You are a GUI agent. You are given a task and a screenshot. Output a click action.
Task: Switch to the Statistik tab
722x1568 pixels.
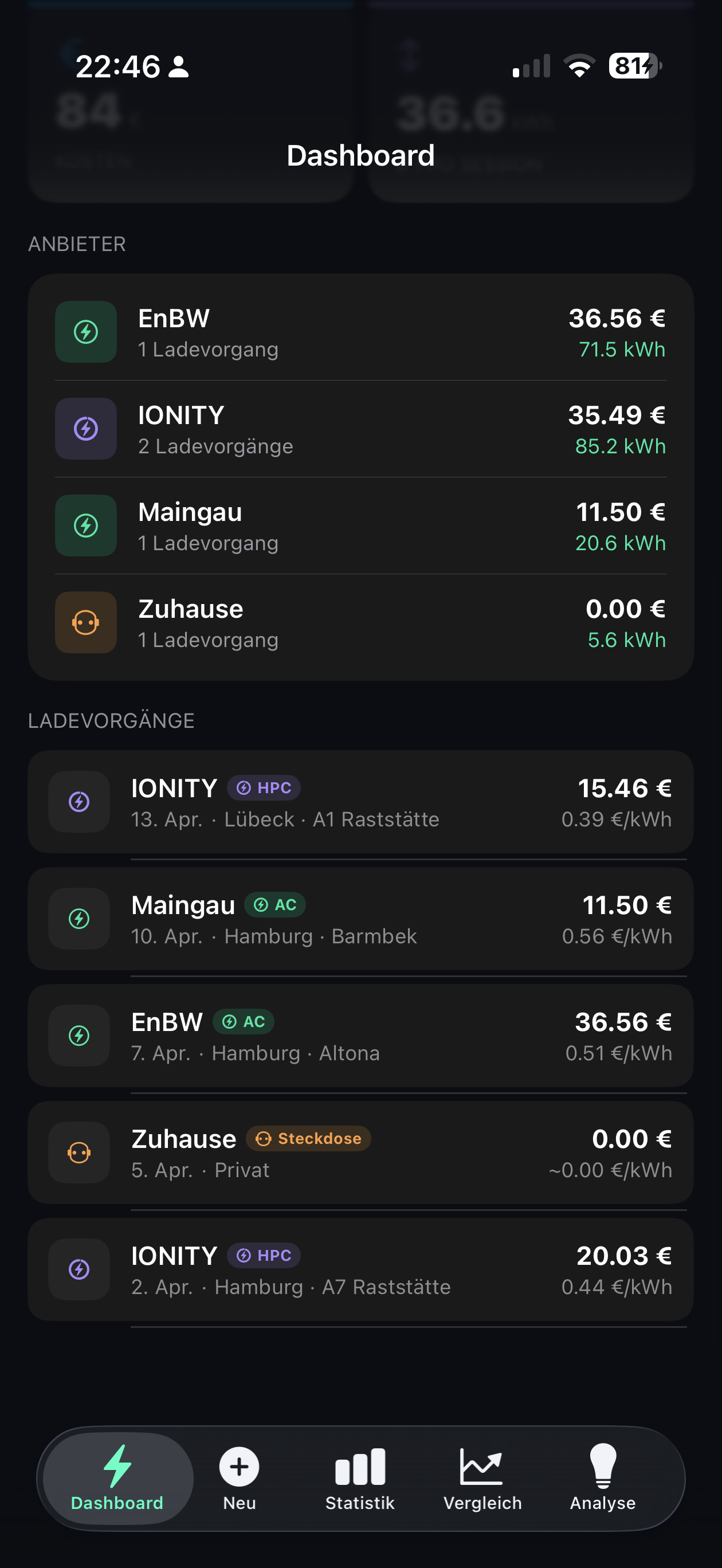pos(360,1478)
